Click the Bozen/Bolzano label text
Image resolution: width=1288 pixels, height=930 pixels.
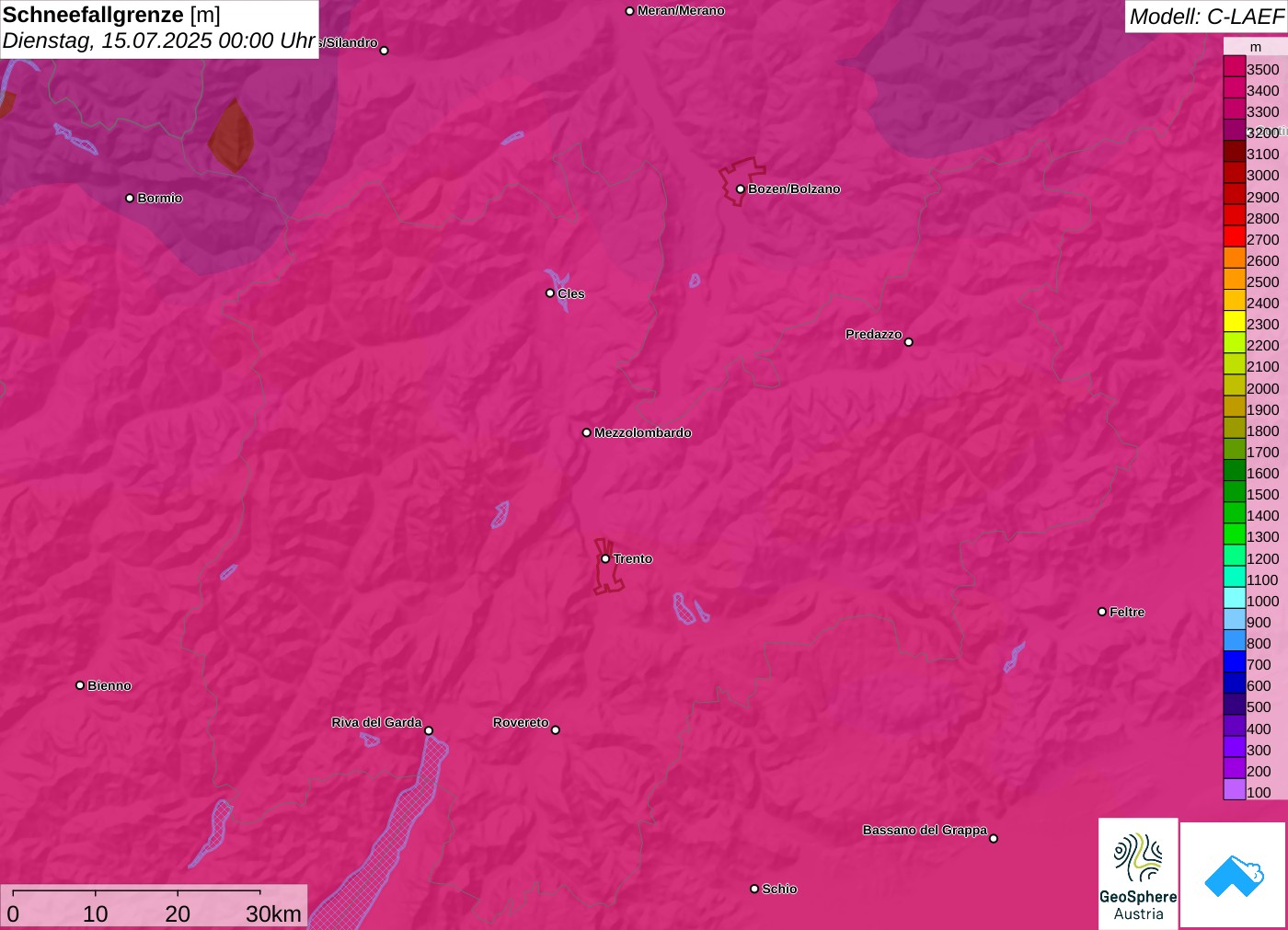tap(794, 189)
